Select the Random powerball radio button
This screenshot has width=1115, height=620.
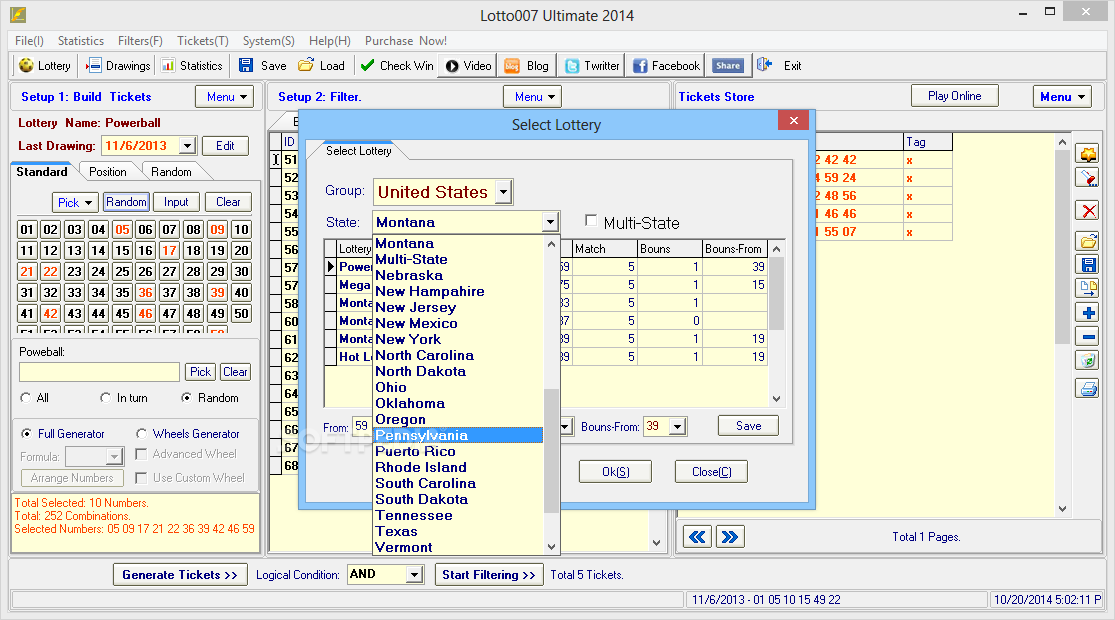(x=186, y=397)
